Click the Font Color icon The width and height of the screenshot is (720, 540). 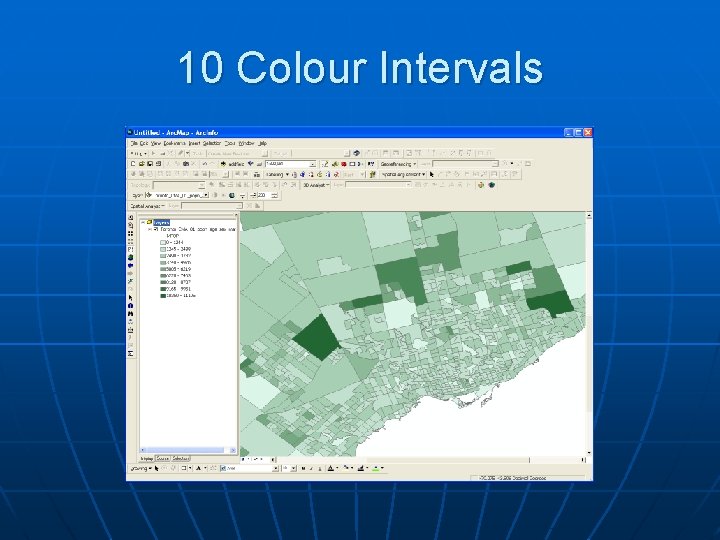(x=331, y=468)
